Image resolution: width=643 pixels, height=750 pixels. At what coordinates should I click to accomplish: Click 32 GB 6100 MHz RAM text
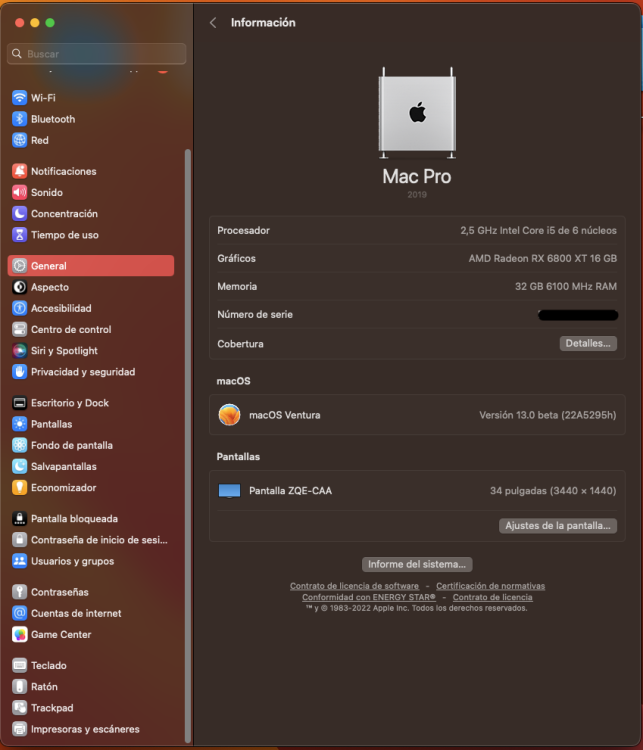point(565,287)
